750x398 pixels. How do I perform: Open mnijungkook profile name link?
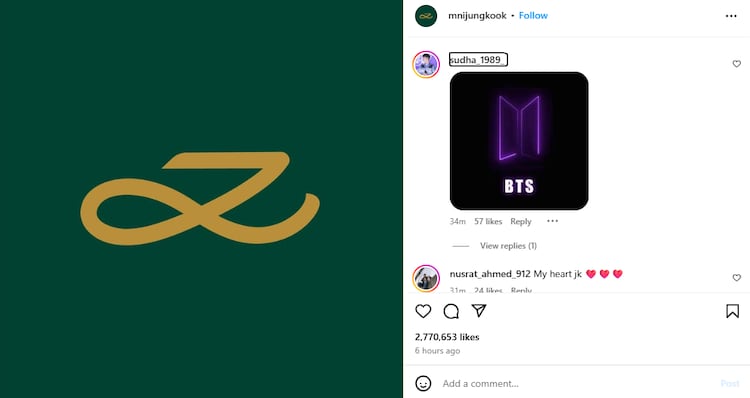coord(477,16)
